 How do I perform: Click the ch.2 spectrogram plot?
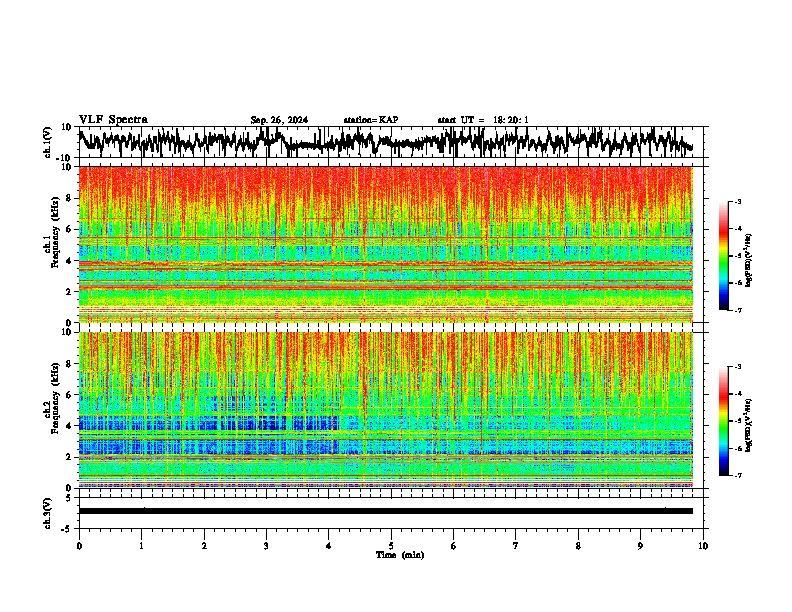386,410
